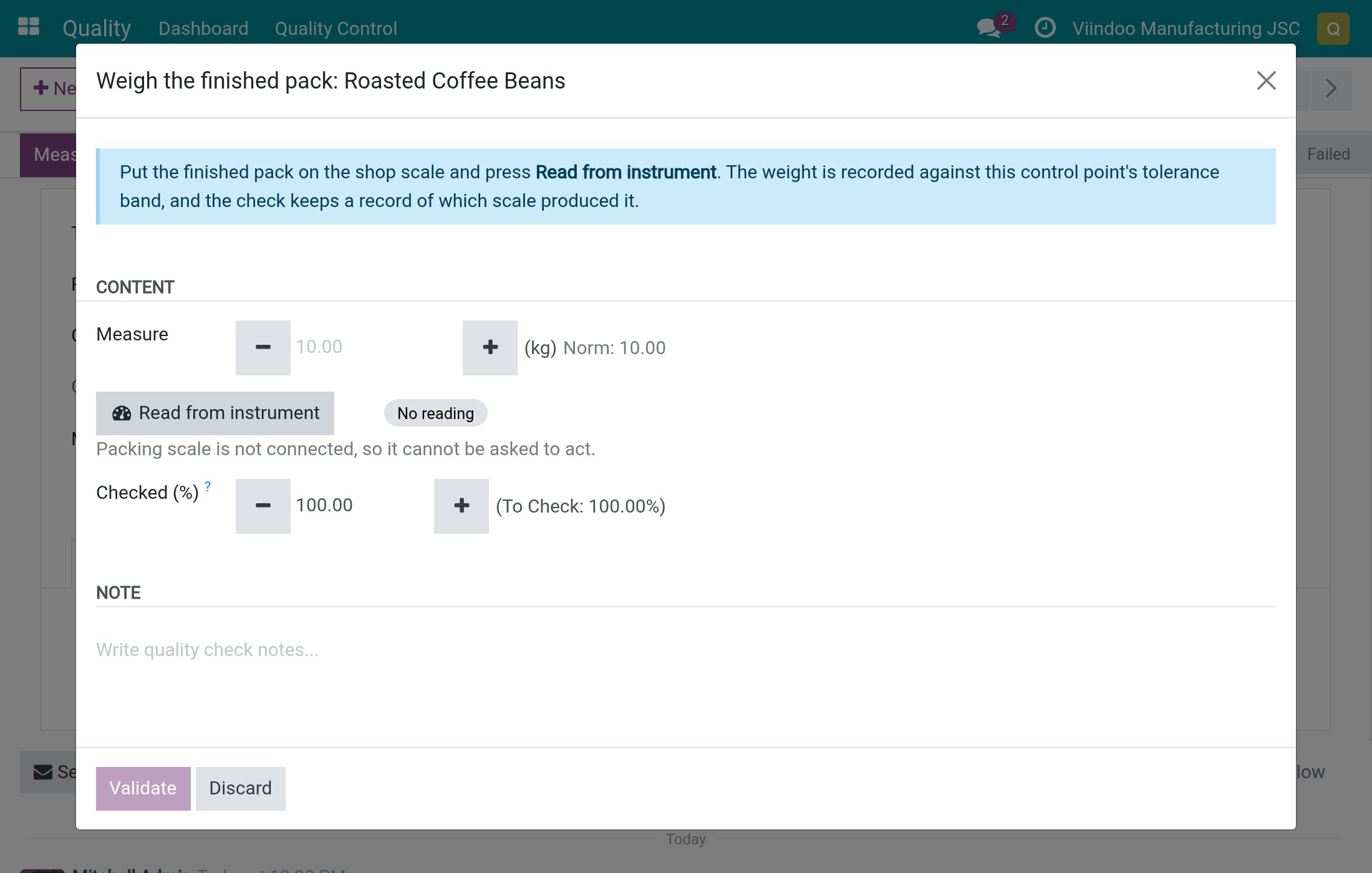Close the Weigh the finished pack dialog
This screenshot has width=1372, height=873.
click(x=1266, y=80)
